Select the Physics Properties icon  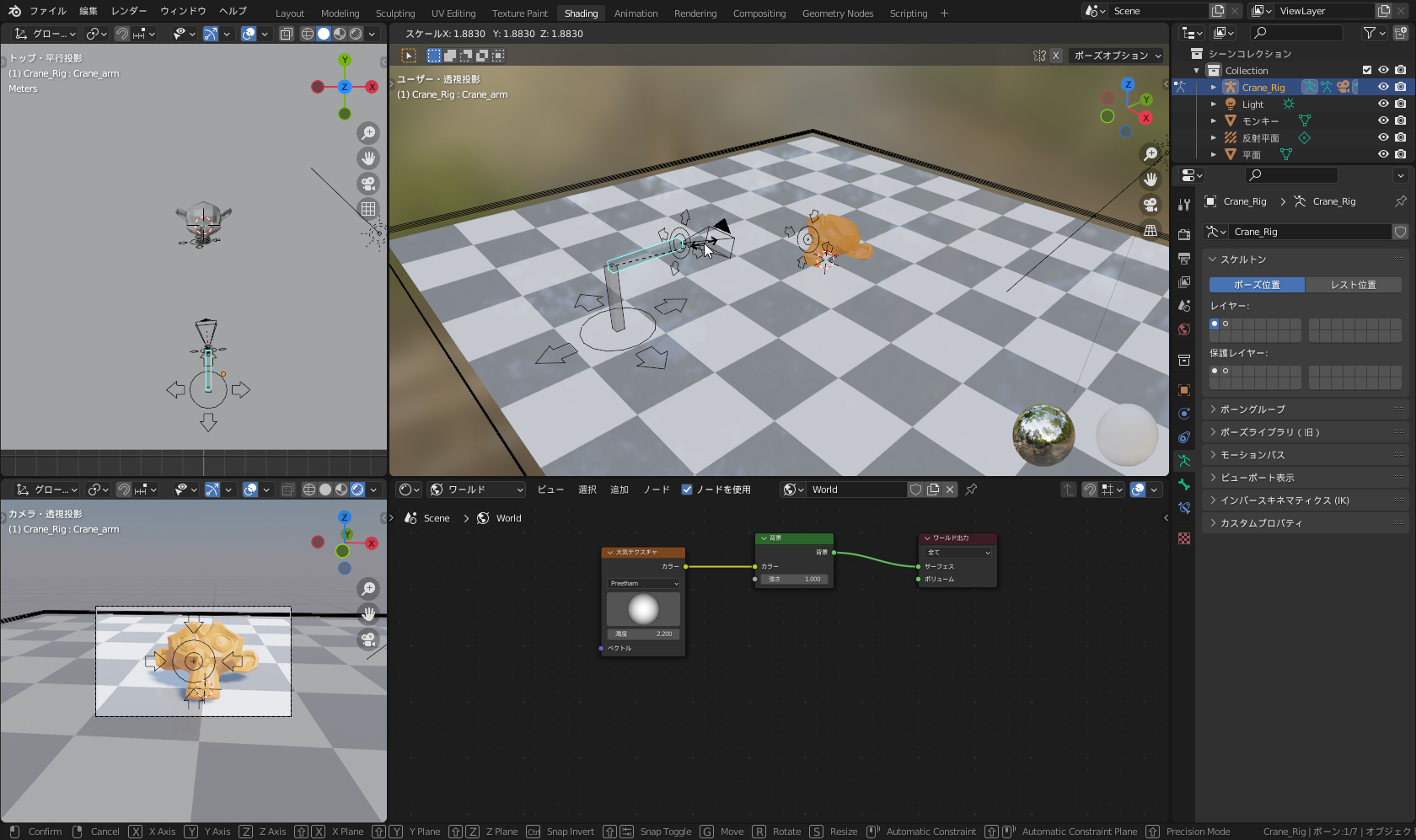(x=1184, y=414)
